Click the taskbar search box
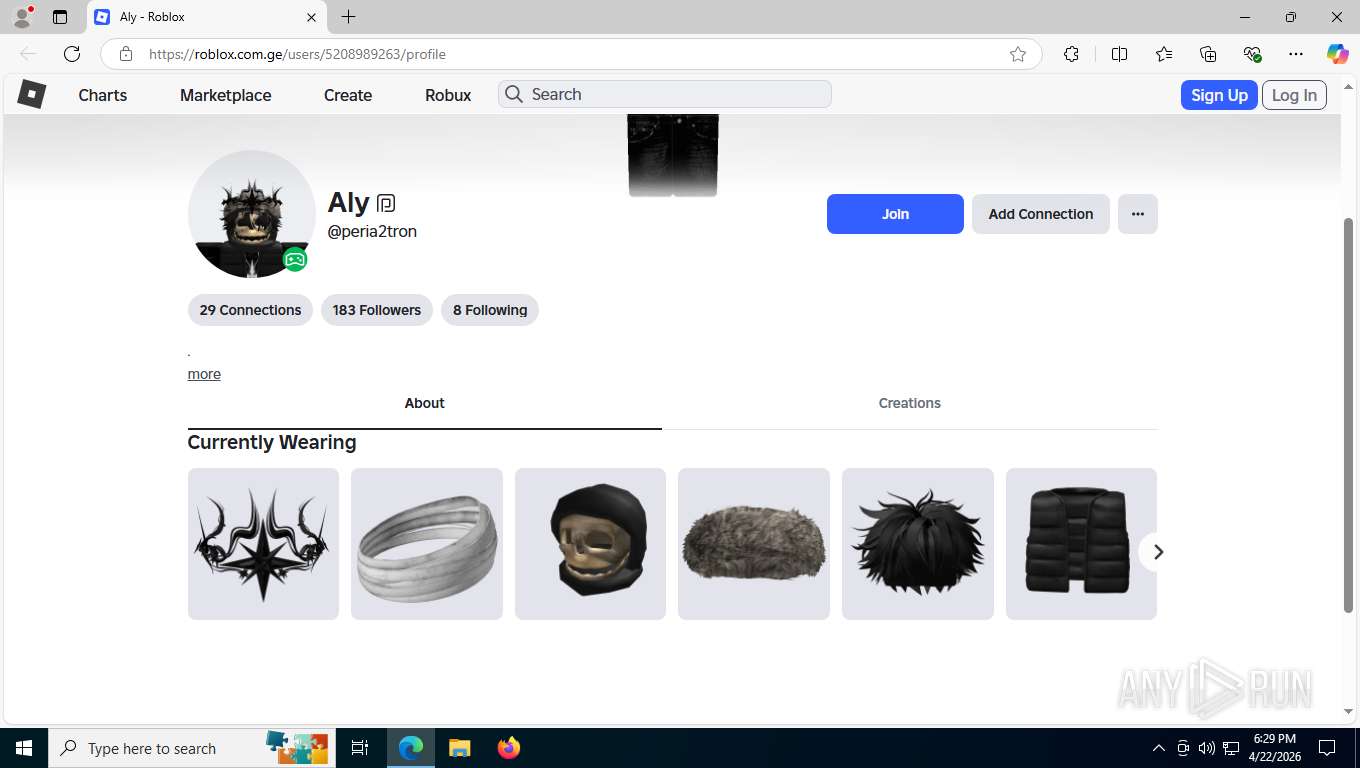This screenshot has width=1360, height=768. tap(190, 748)
